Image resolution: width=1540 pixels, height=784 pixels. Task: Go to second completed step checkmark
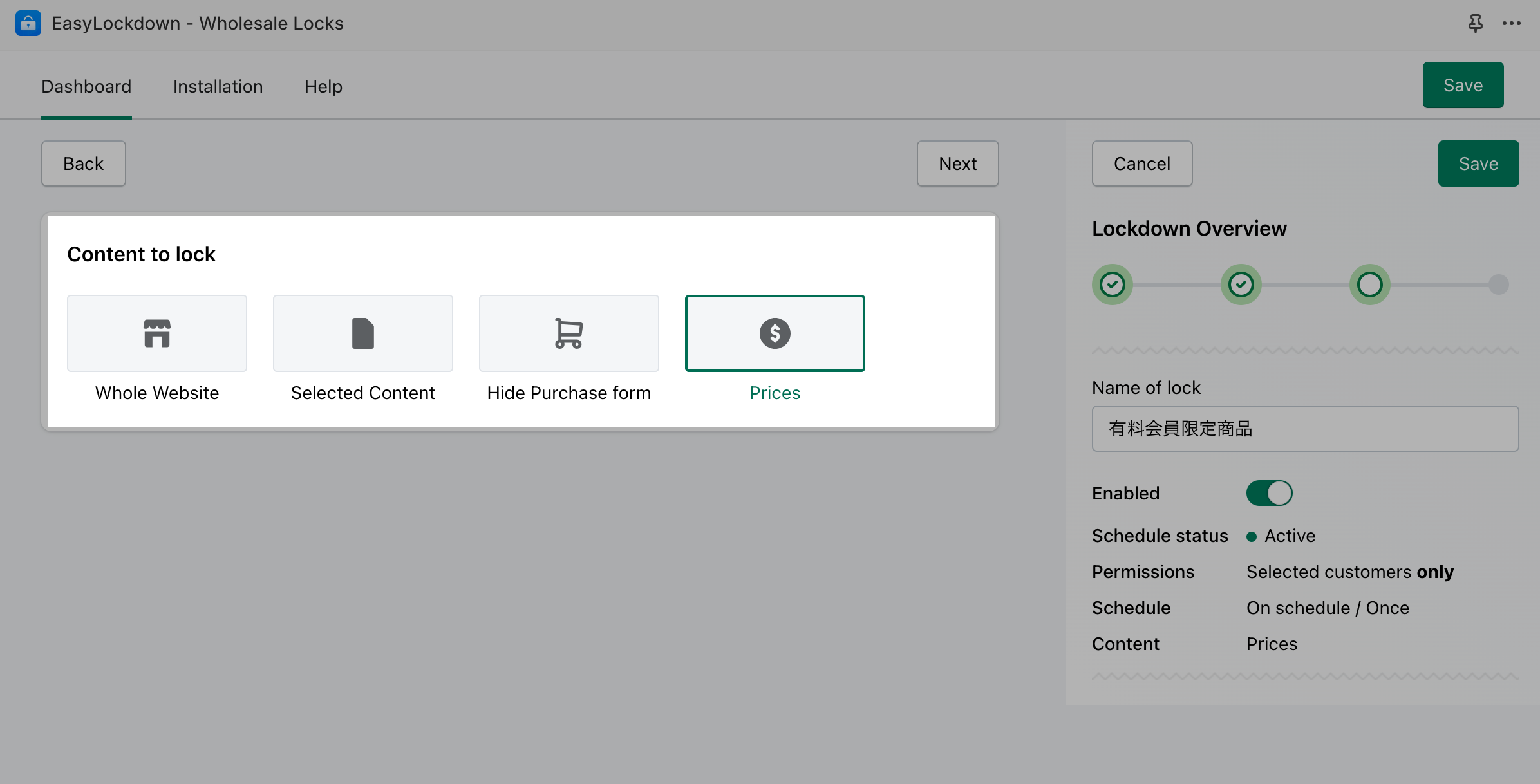click(1241, 285)
